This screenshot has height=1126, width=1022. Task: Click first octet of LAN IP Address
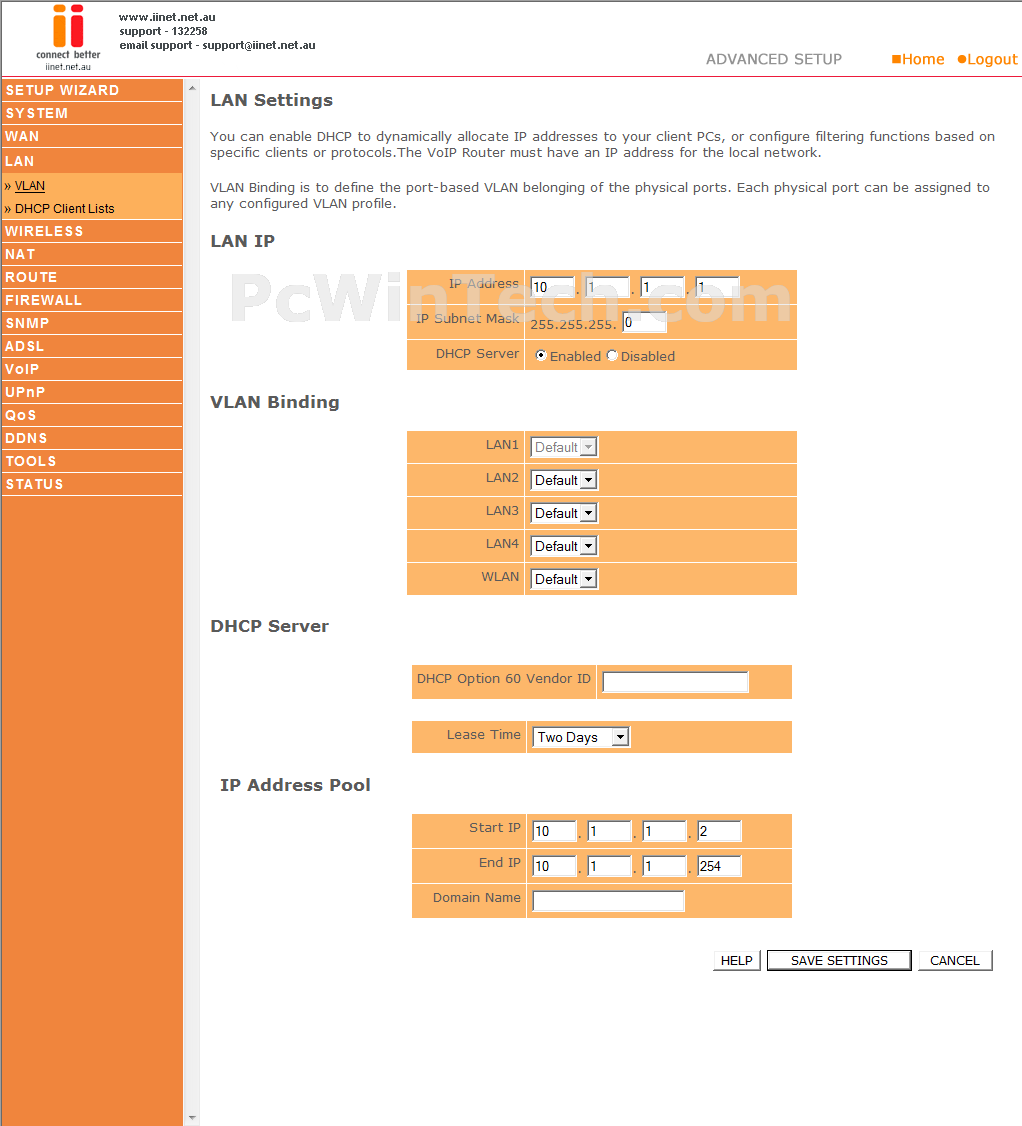pos(553,287)
